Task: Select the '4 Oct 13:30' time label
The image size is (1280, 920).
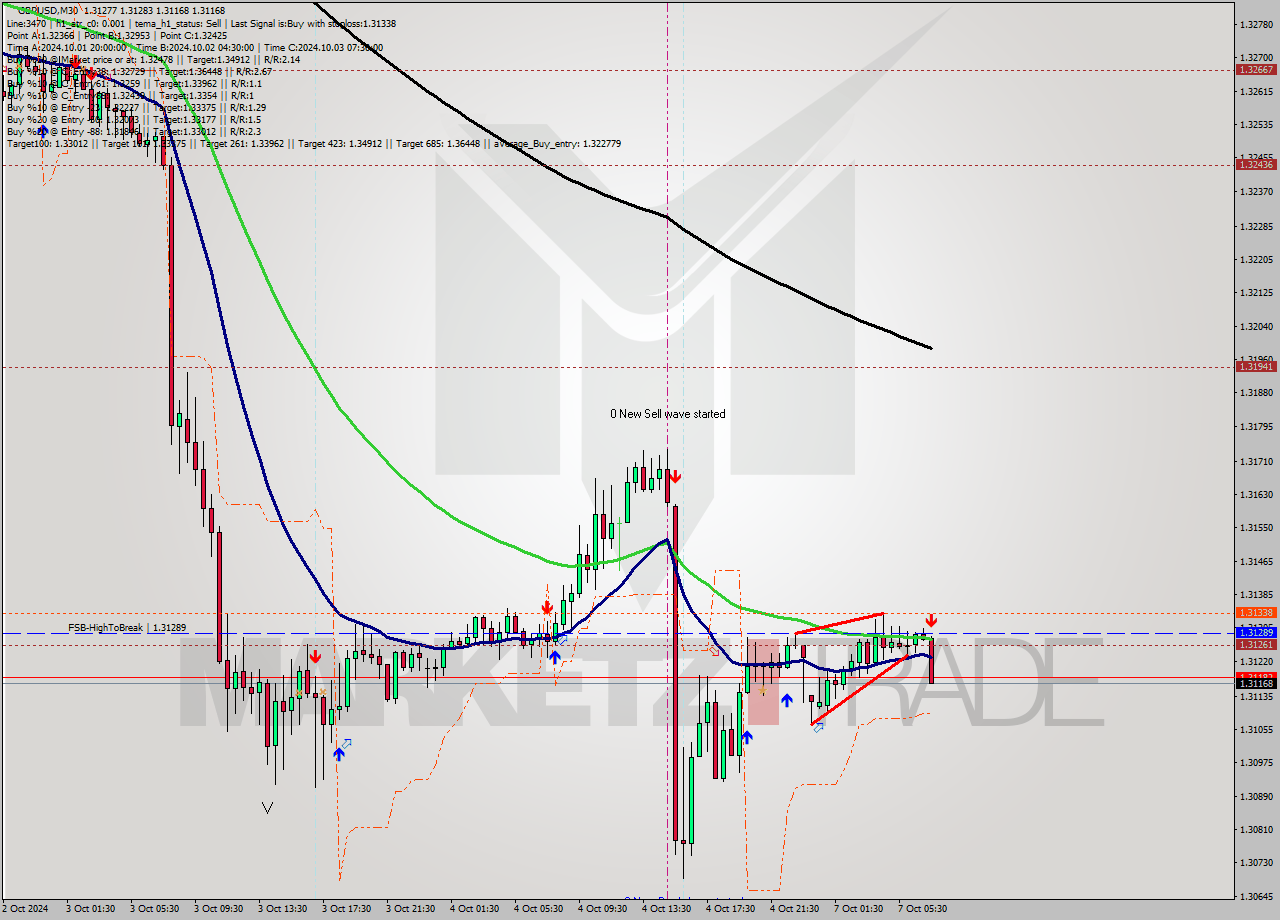Action: [667, 909]
